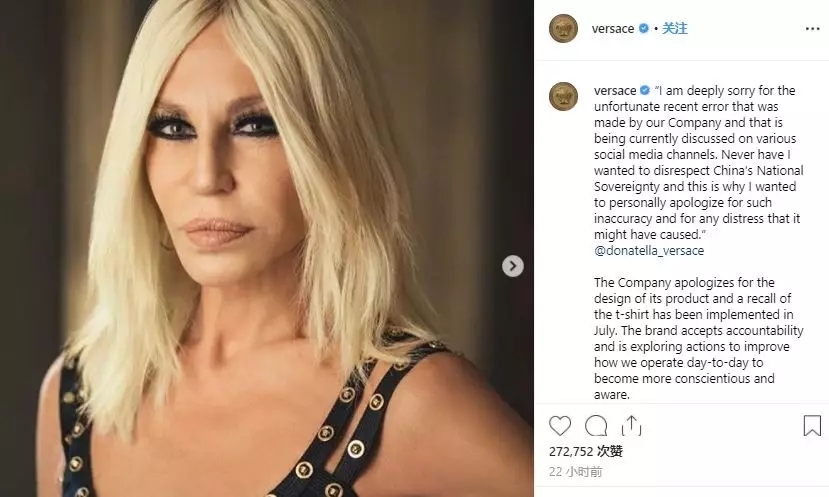Go to the next photo with the arrow button

click(x=512, y=266)
